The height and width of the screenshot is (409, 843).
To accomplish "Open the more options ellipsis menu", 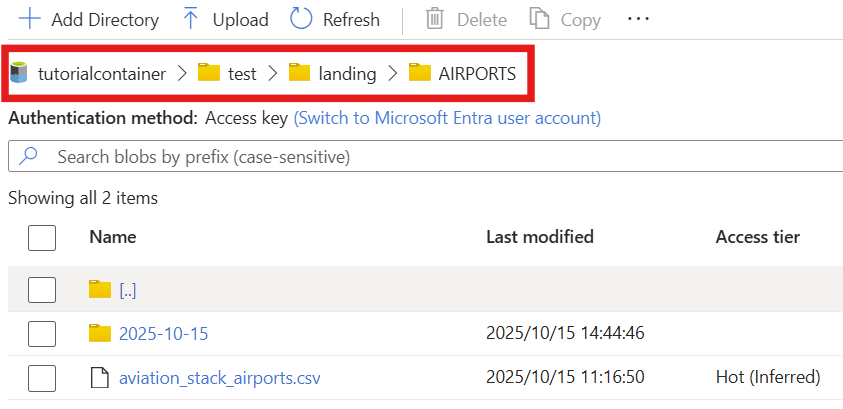I will tap(639, 19).
